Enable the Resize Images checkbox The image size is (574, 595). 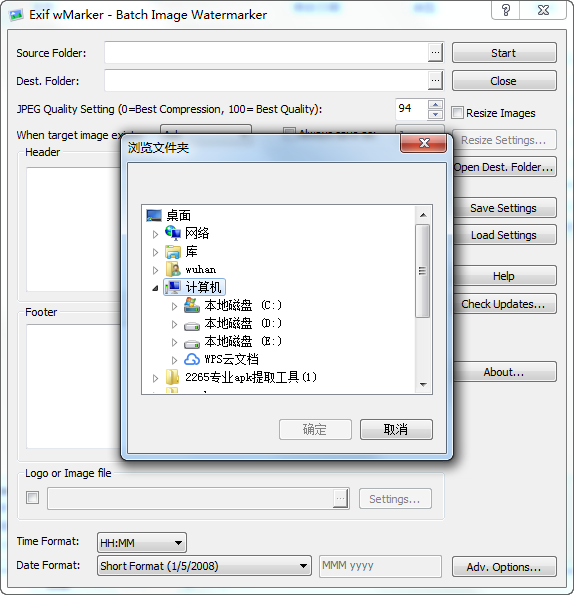point(457,113)
